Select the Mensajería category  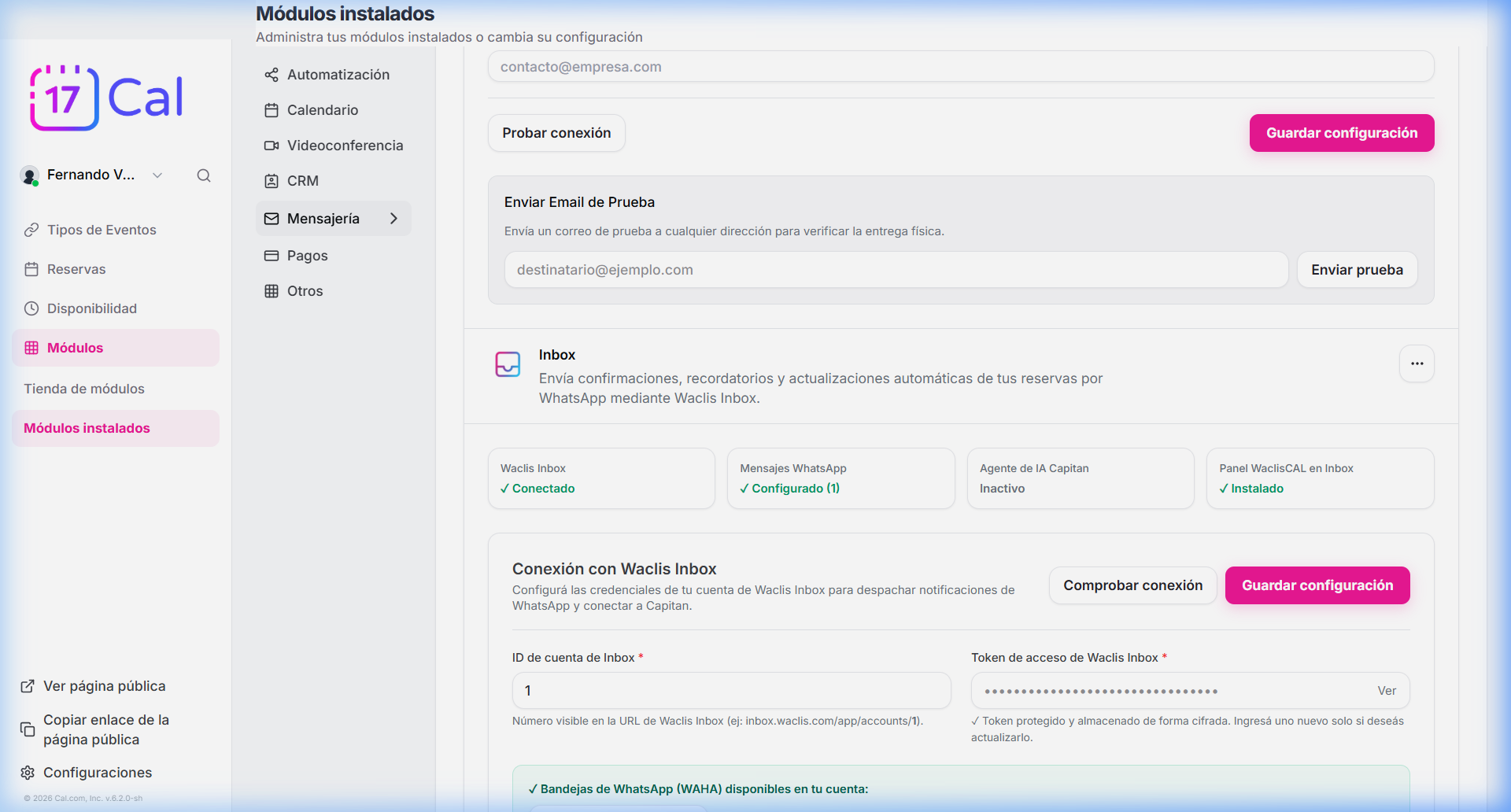click(334, 218)
